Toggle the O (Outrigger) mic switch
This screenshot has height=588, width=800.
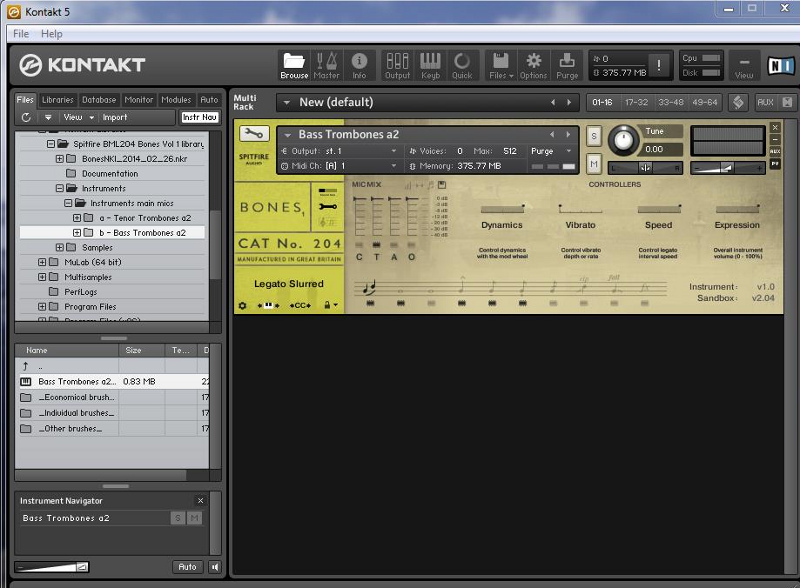click(x=411, y=245)
